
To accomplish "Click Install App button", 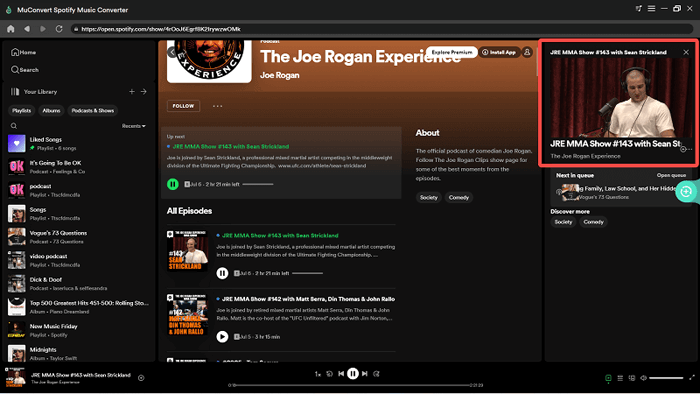I will tap(499, 52).
